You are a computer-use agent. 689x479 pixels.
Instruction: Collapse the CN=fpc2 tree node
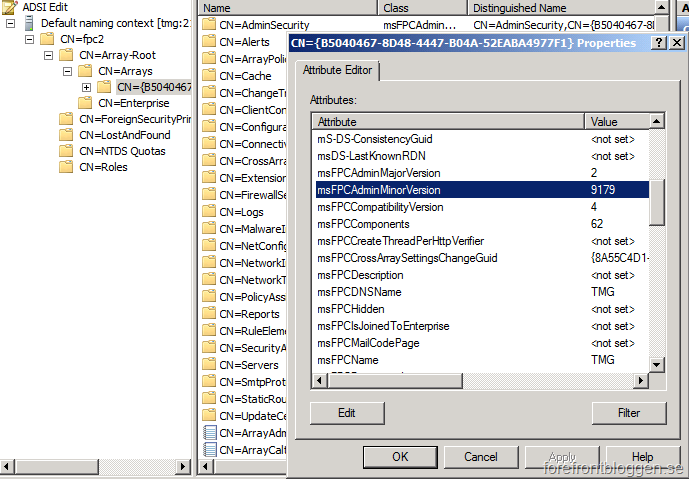pos(30,39)
